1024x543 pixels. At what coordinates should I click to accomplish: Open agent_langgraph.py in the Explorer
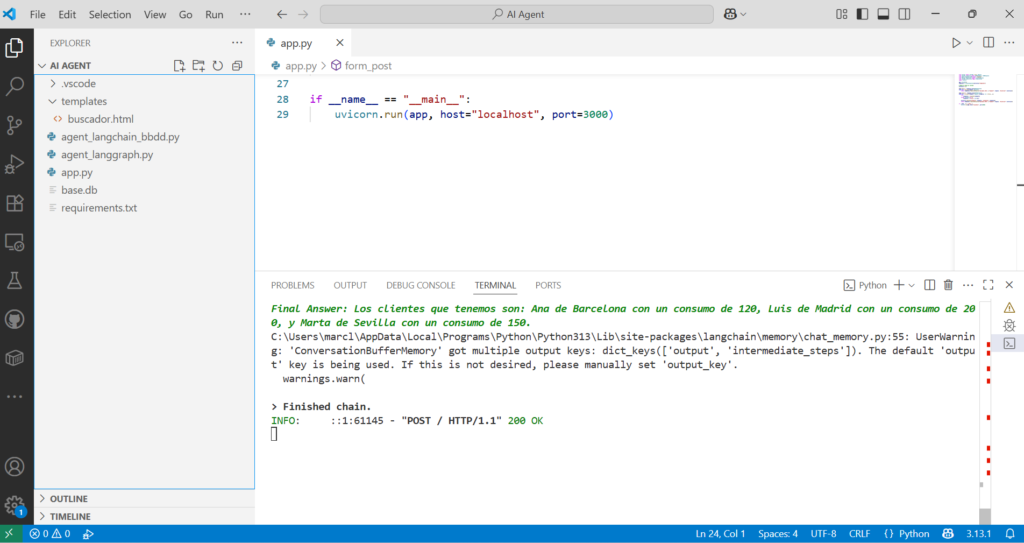tap(106, 155)
